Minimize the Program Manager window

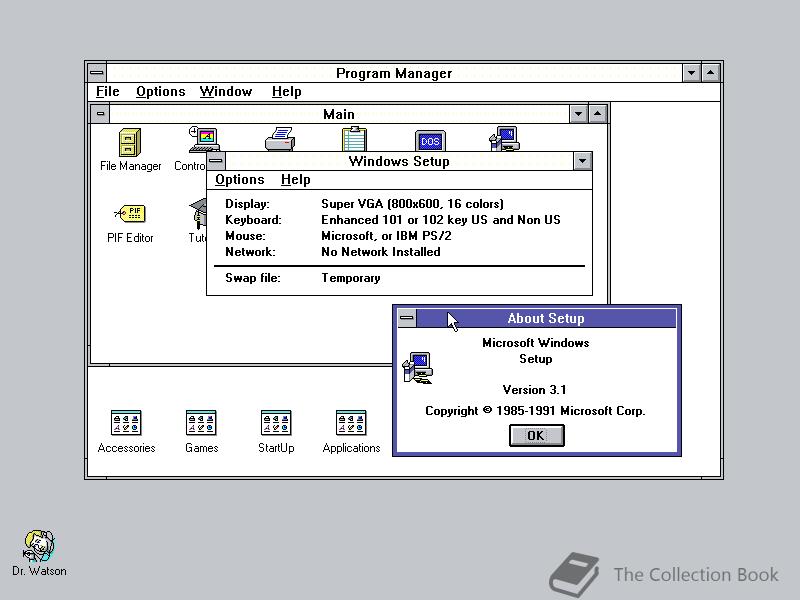click(x=691, y=73)
